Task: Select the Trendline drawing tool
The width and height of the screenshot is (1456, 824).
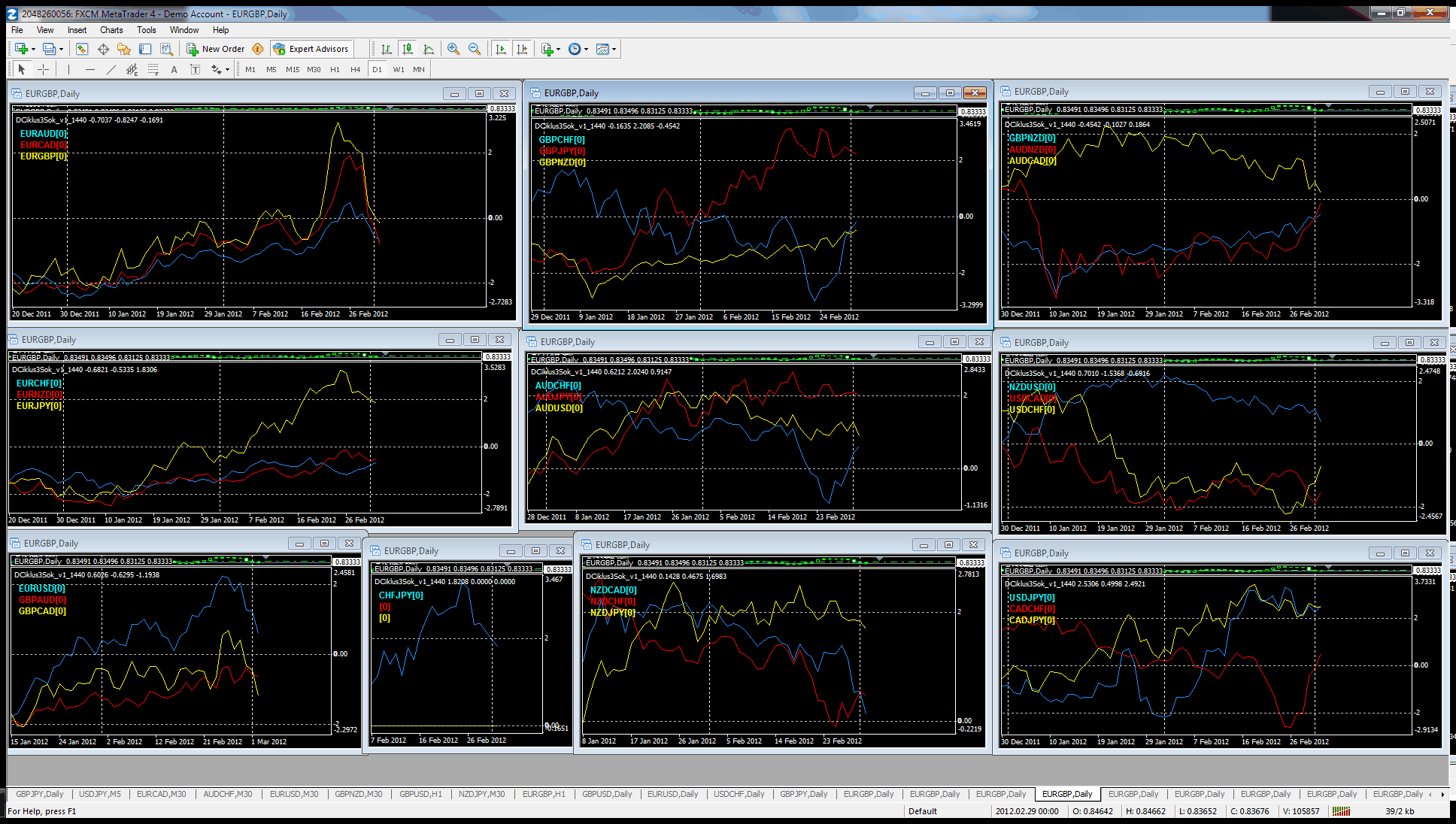Action: [111, 69]
